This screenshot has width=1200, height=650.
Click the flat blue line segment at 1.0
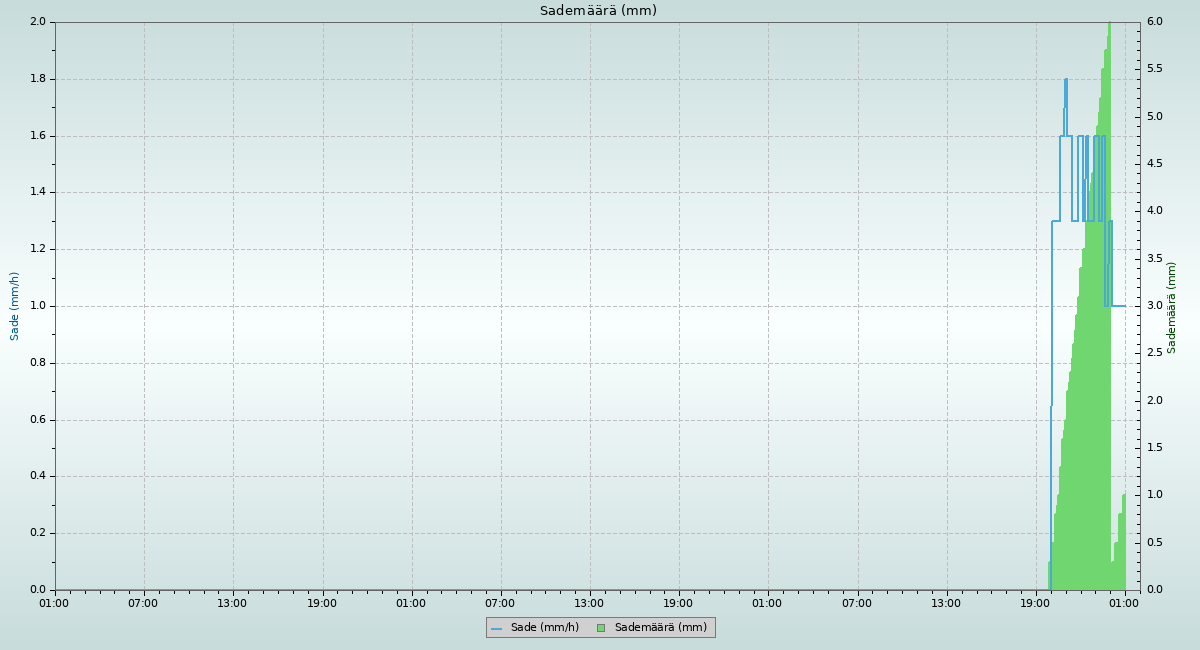pyautogui.click(x=1118, y=306)
